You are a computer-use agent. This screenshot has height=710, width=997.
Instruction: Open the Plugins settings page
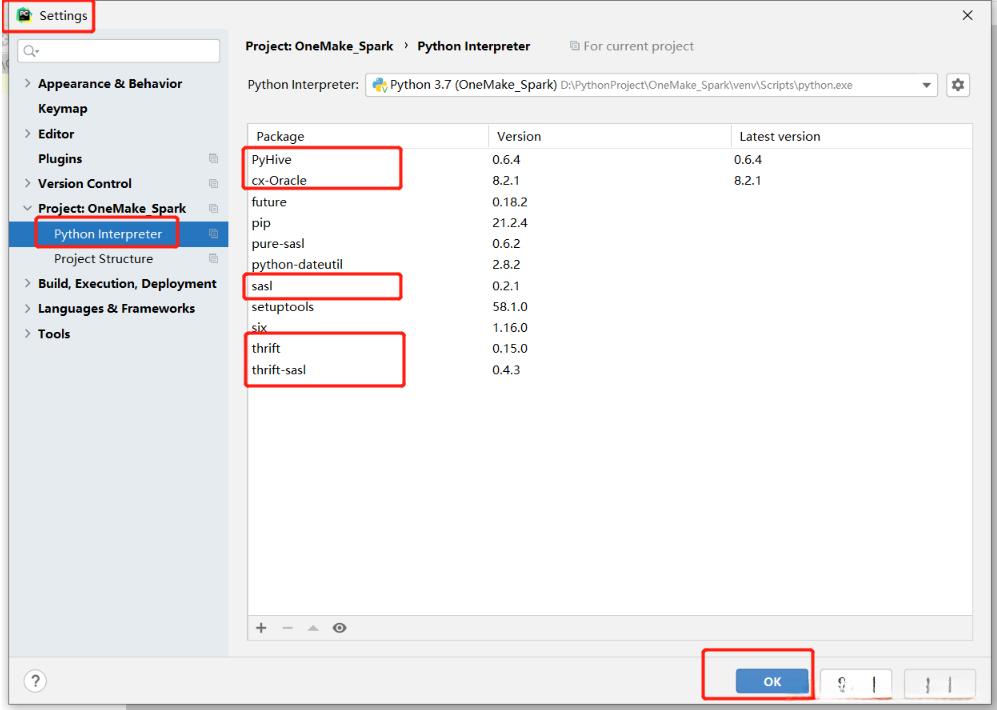point(60,159)
